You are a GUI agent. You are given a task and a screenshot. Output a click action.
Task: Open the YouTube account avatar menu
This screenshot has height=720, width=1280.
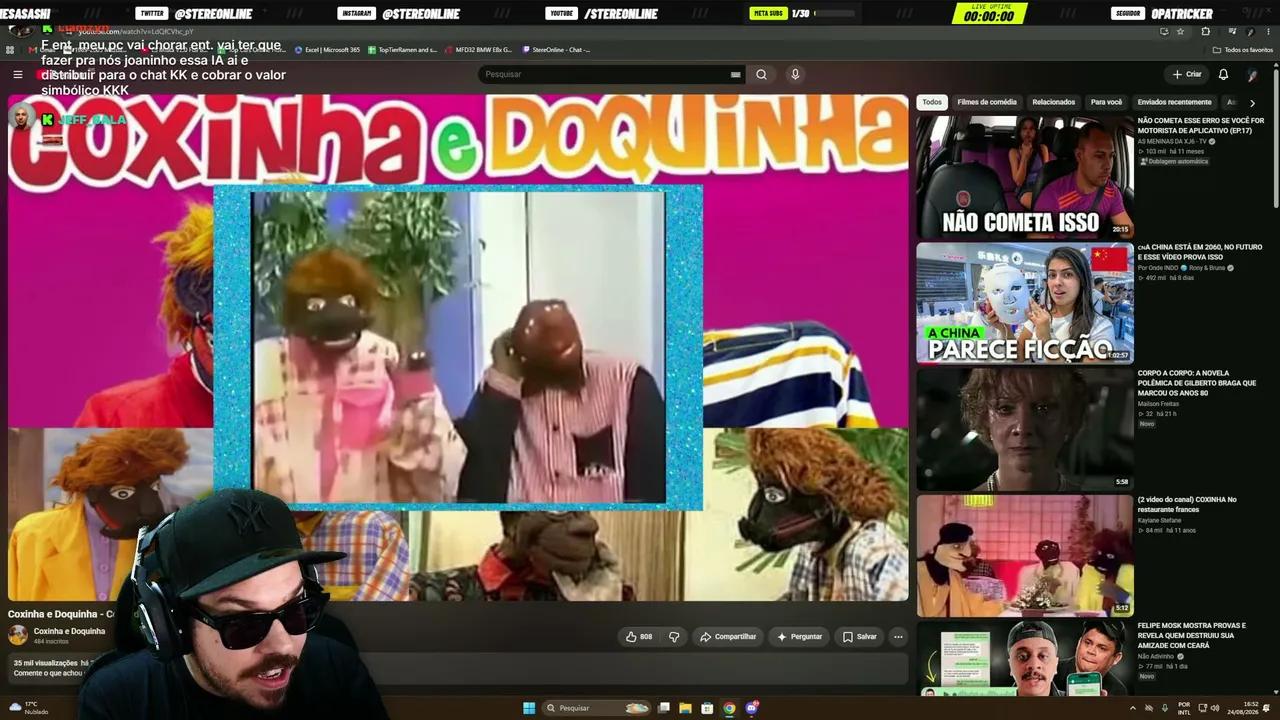tap(1252, 74)
